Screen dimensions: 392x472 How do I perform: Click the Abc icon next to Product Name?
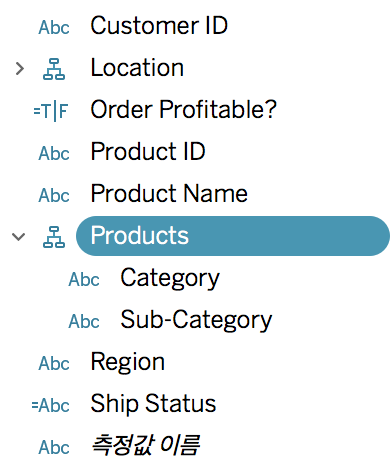(x=54, y=195)
